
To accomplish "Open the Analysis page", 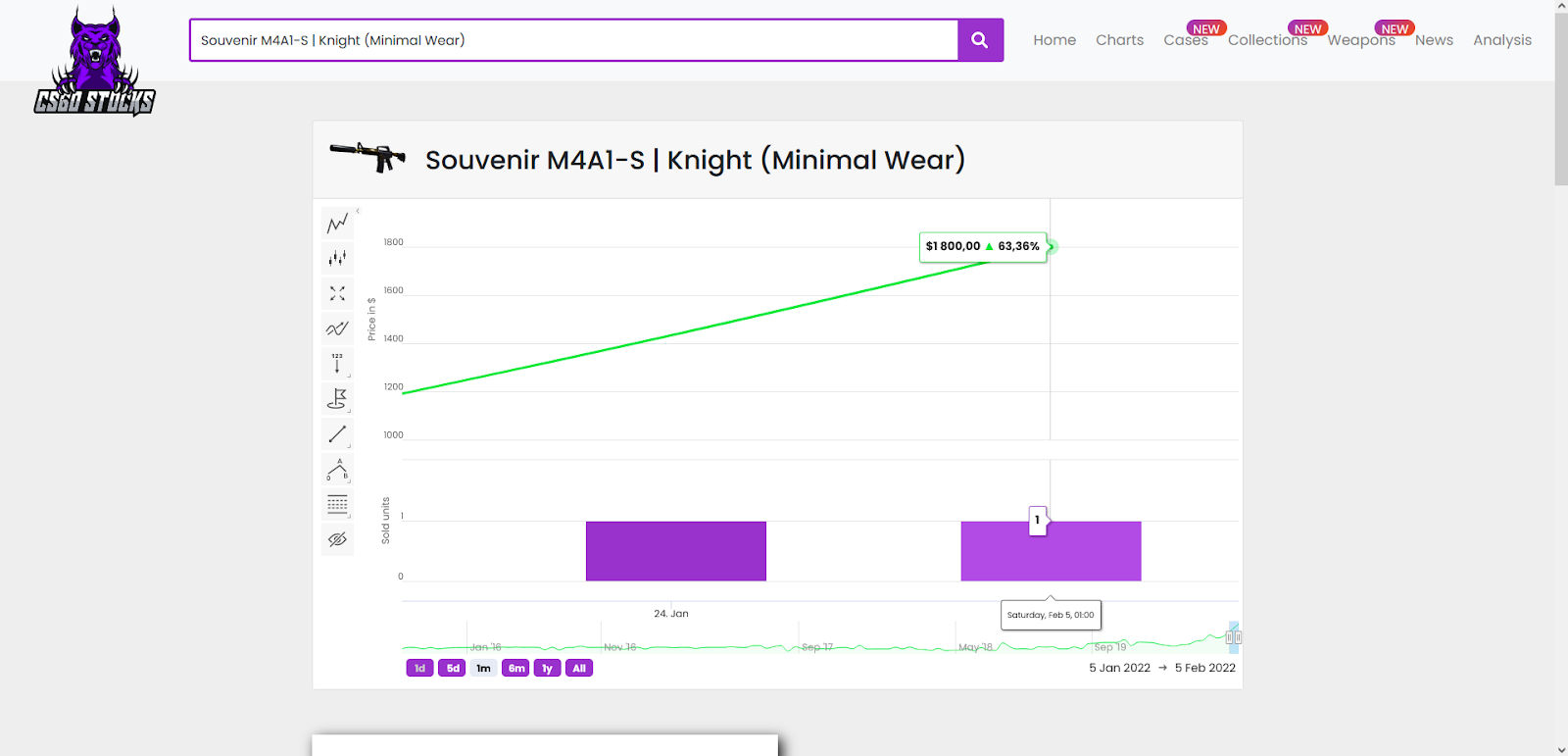I will tap(1502, 40).
